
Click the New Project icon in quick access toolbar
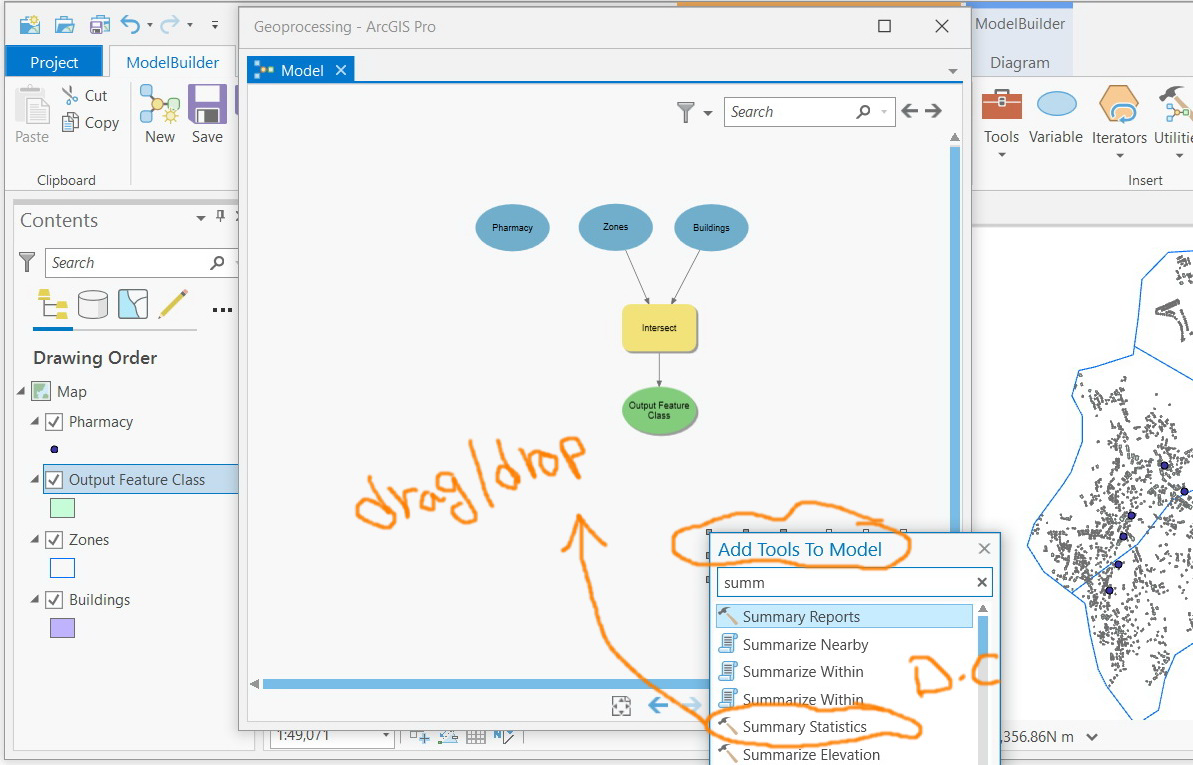[30, 25]
